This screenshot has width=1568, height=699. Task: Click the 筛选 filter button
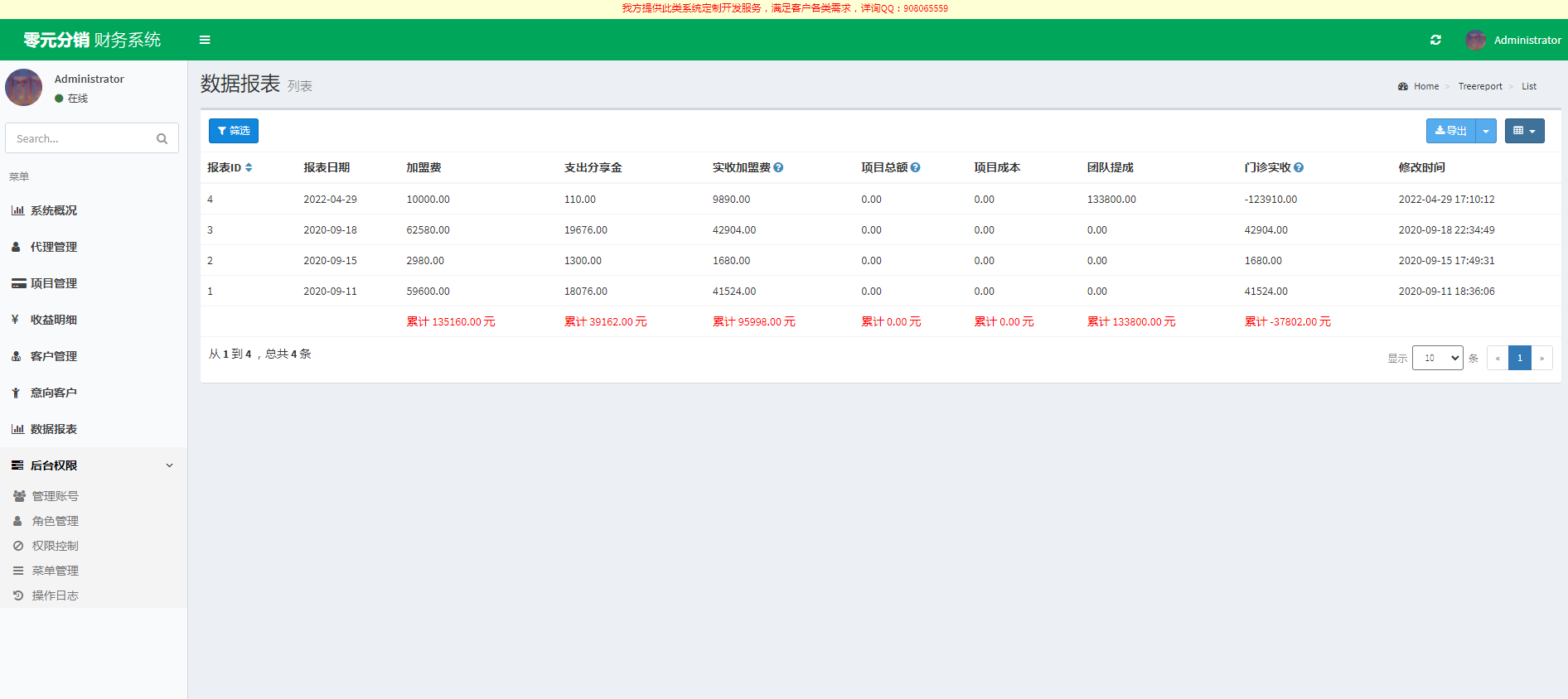tap(234, 131)
